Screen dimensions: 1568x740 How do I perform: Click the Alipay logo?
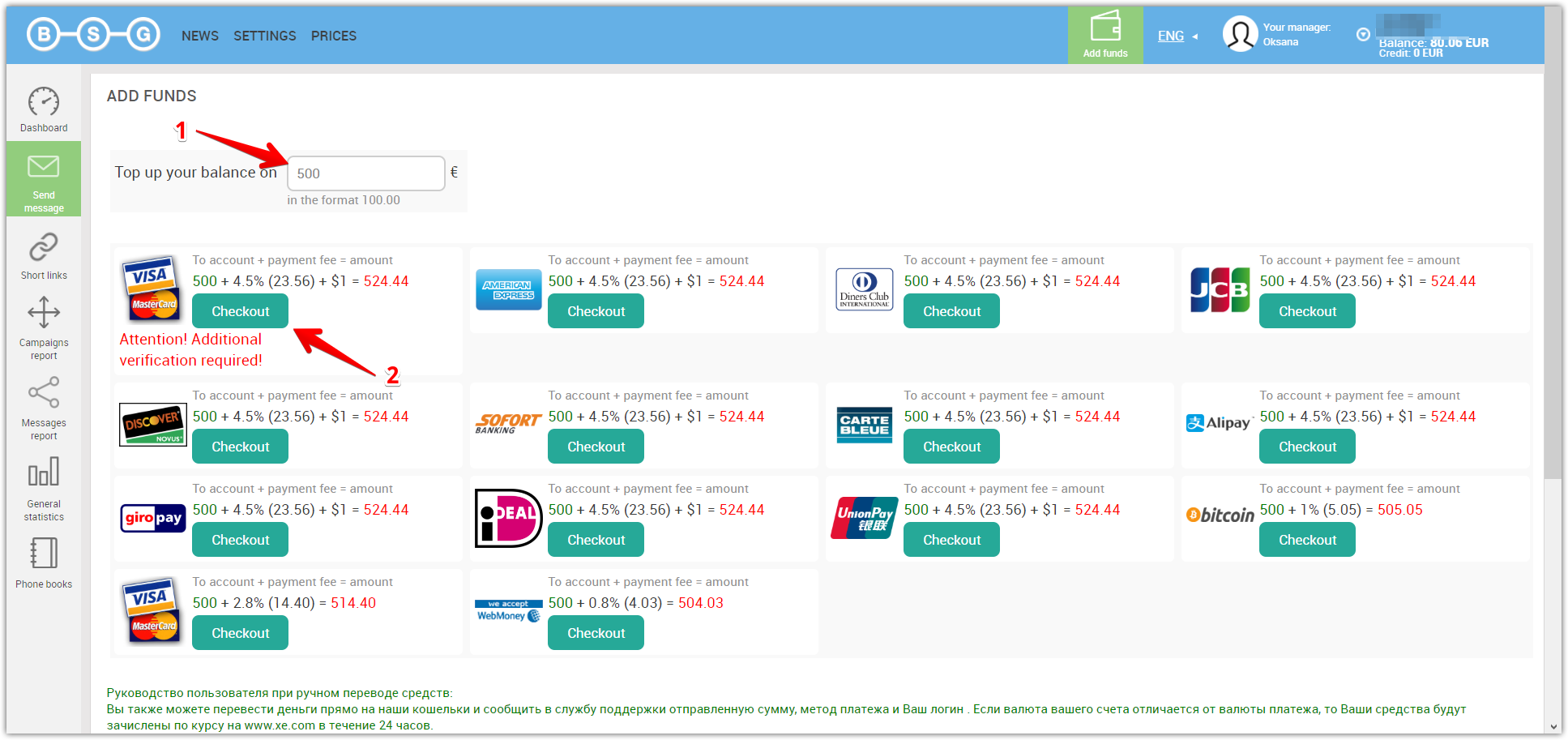(1219, 423)
